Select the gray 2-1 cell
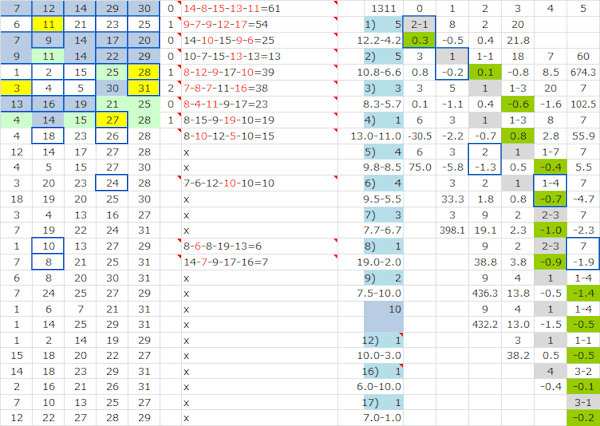This screenshot has width=600, height=426. 419,24
